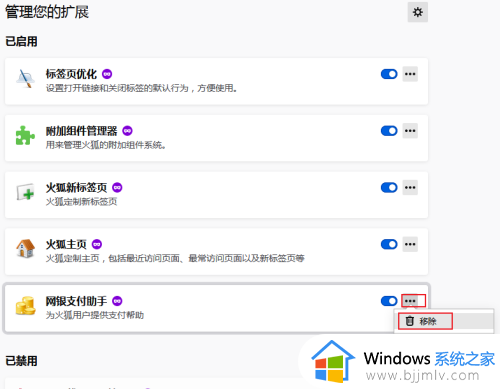Click the green puzzle icon of 附加组件管理器
Viewport: 500px width, 389px height.
pos(25,135)
